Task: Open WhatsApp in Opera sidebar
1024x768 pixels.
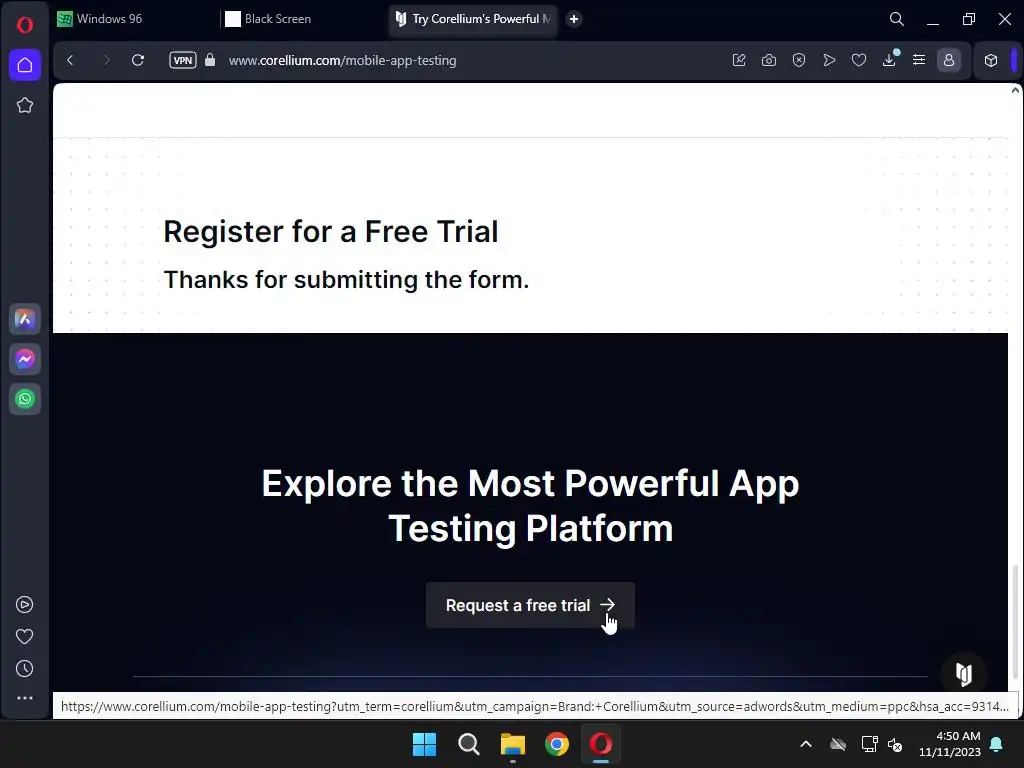Action: [x=25, y=399]
